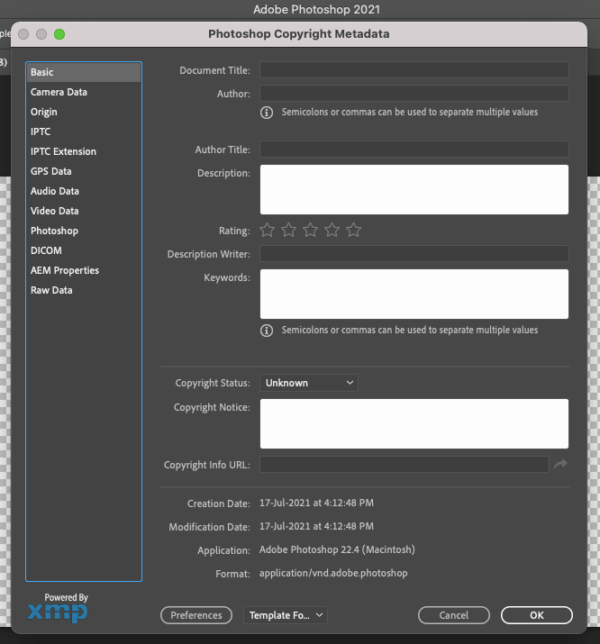This screenshot has width=600, height=644.
Task: Open the Preferences button
Action: tap(196, 615)
